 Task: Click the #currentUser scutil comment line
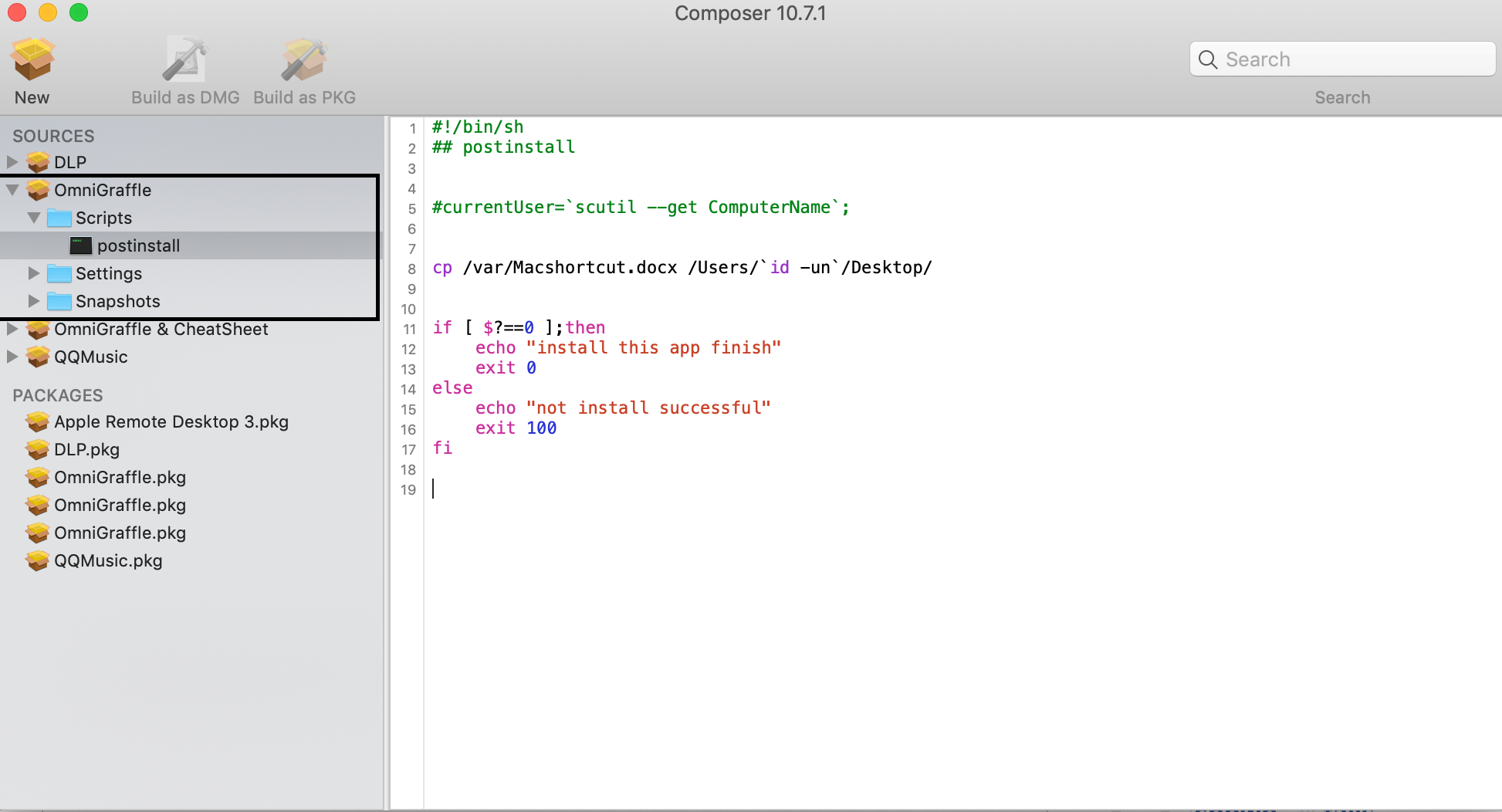point(641,208)
